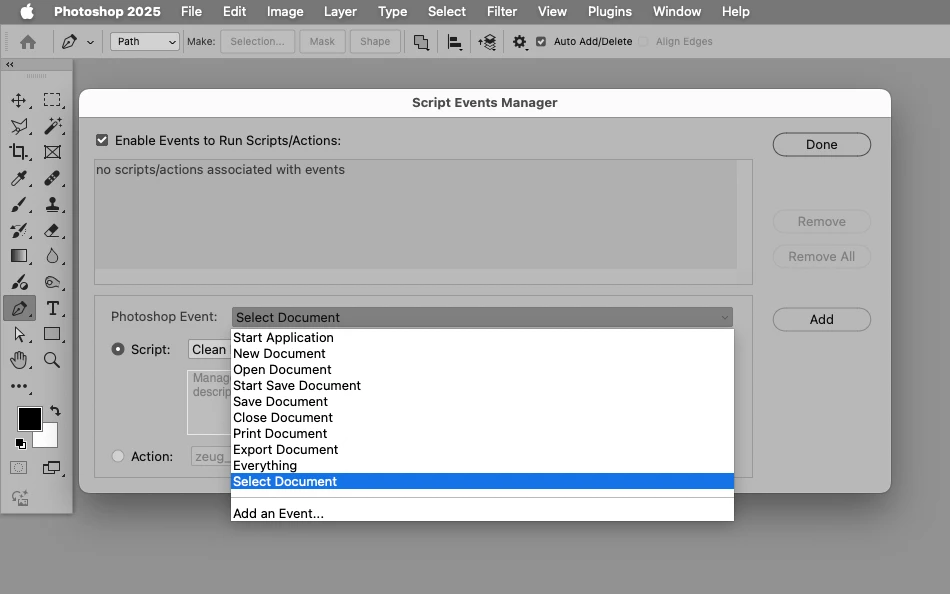Select the Healing Brush tool

point(52,178)
